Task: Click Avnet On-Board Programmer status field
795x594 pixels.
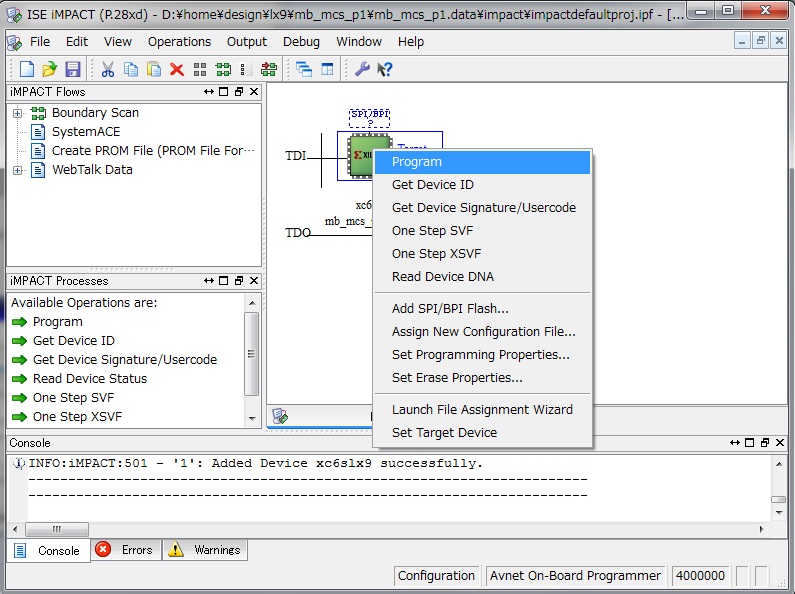Action: click(575, 576)
